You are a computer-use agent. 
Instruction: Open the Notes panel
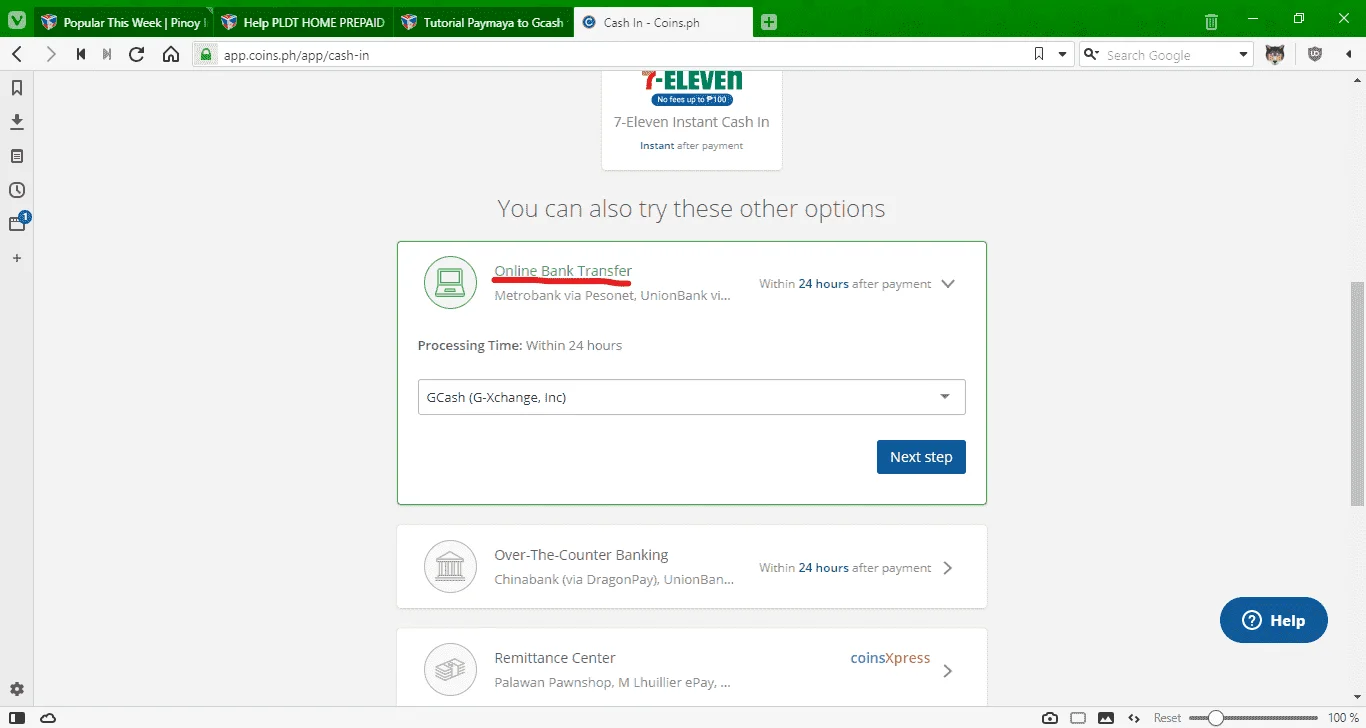[17, 156]
